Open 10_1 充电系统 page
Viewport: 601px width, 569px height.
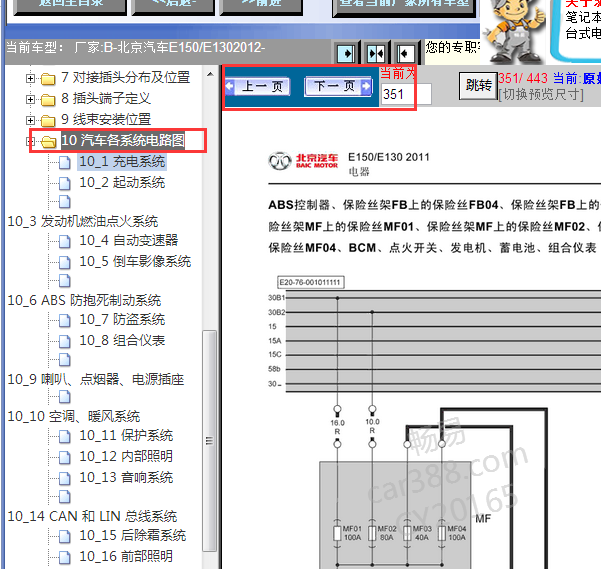[x=122, y=162]
